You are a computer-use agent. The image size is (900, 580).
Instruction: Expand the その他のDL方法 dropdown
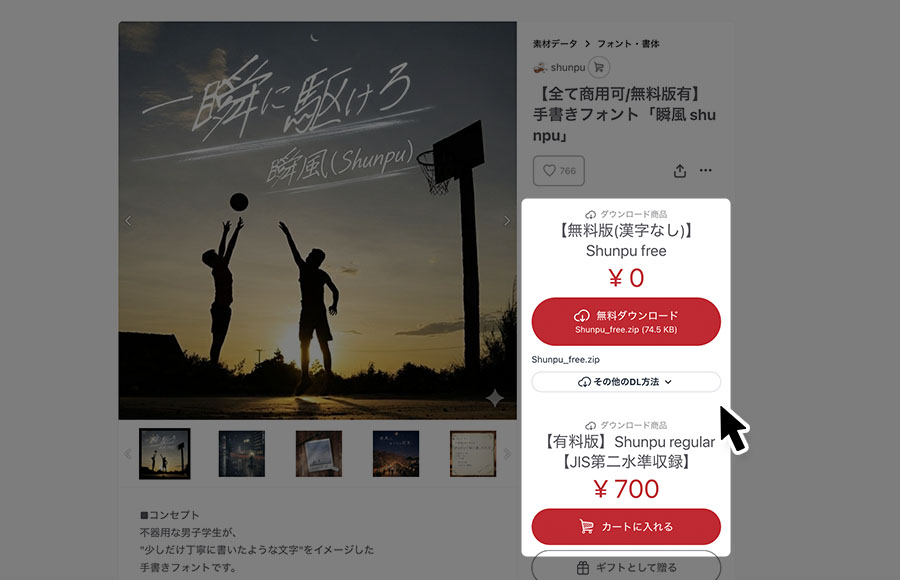coord(626,382)
